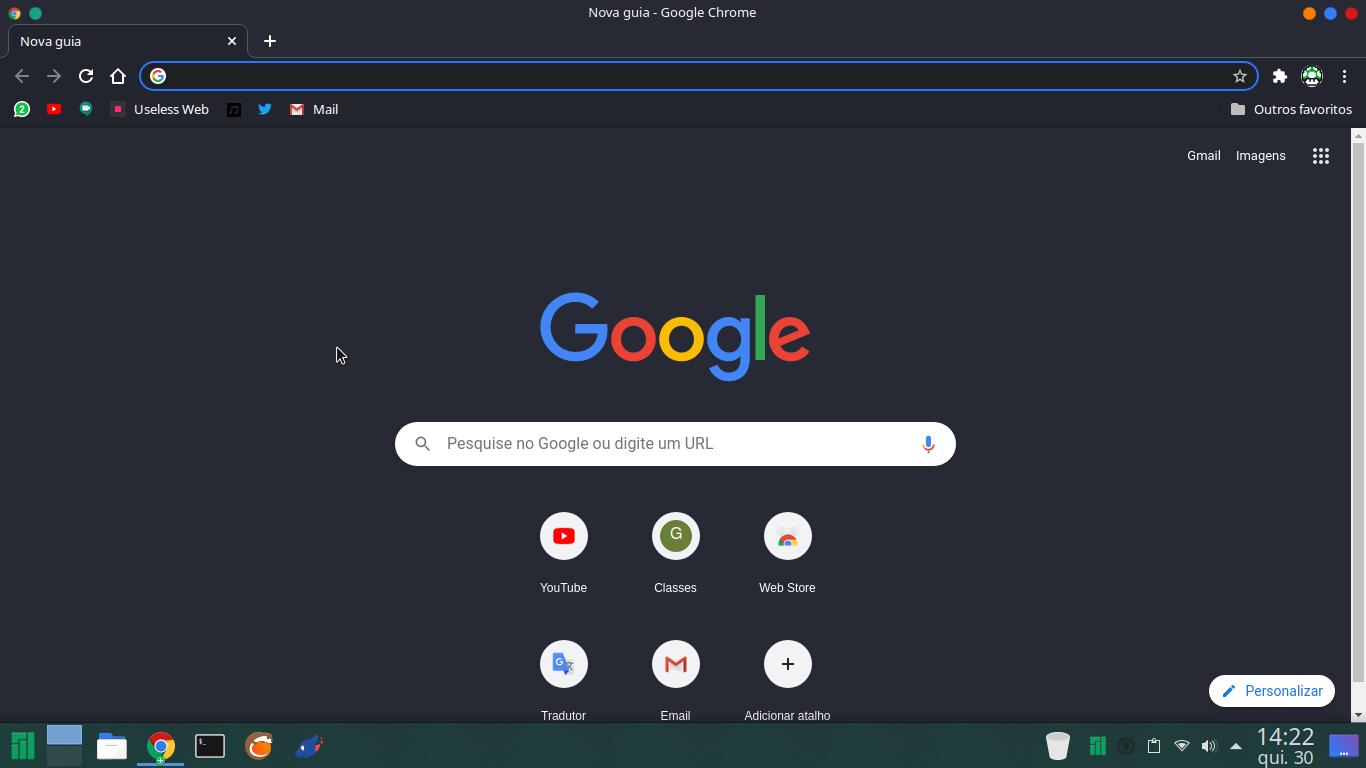This screenshot has width=1366, height=768.
Task: Click the page vertical scrollbar
Action: [x=1358, y=411]
